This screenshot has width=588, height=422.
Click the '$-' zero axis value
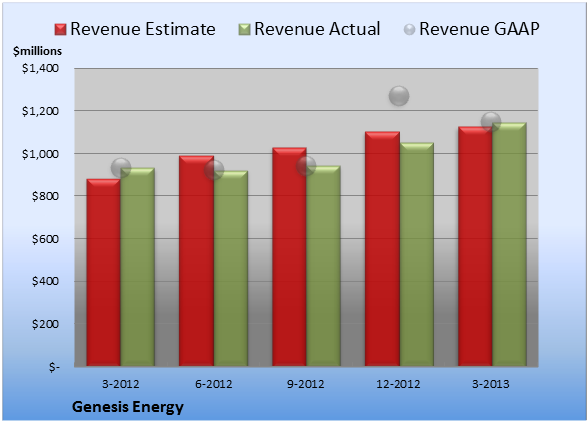(54, 367)
